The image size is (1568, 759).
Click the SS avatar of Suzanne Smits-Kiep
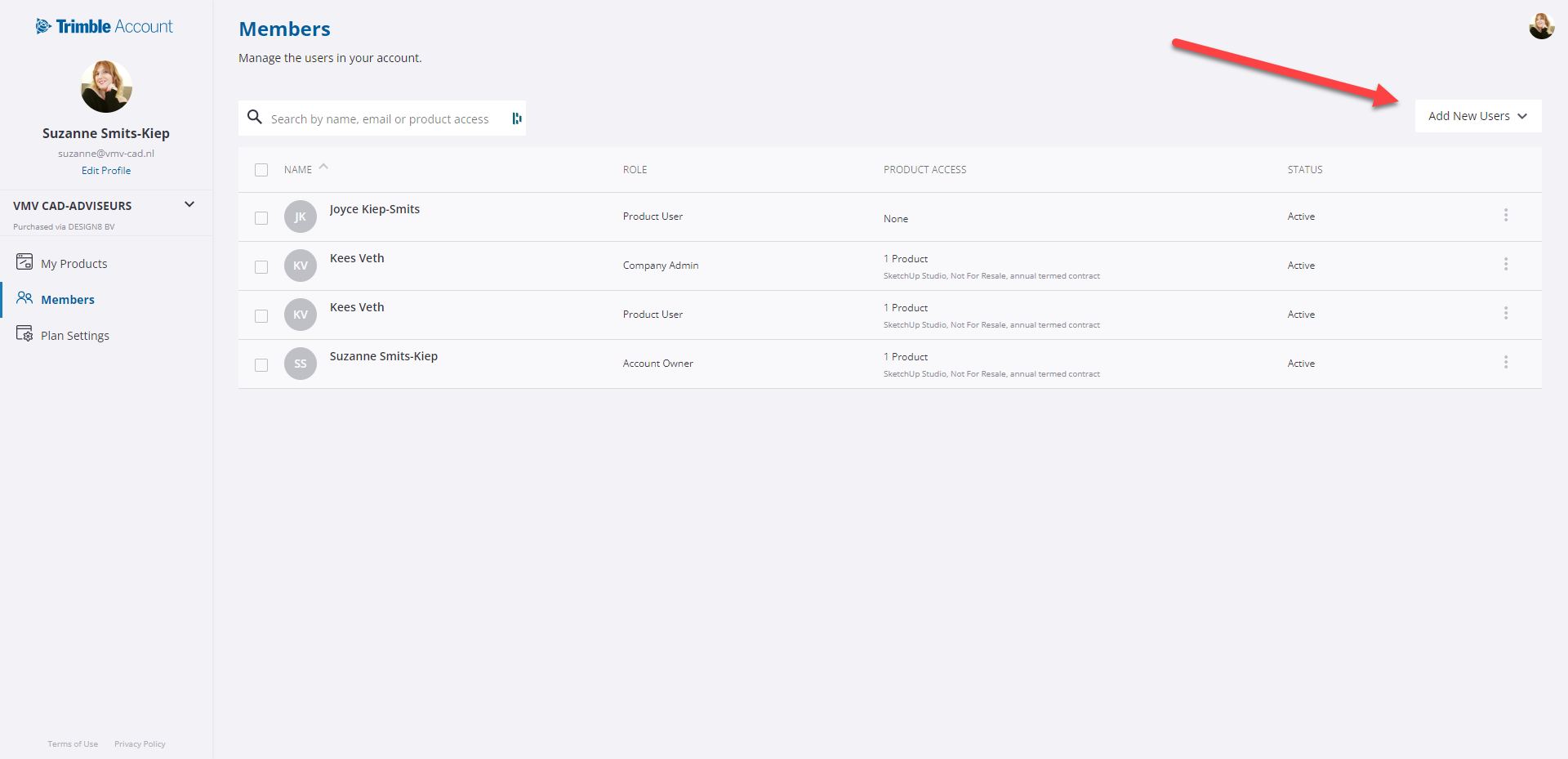click(x=301, y=364)
